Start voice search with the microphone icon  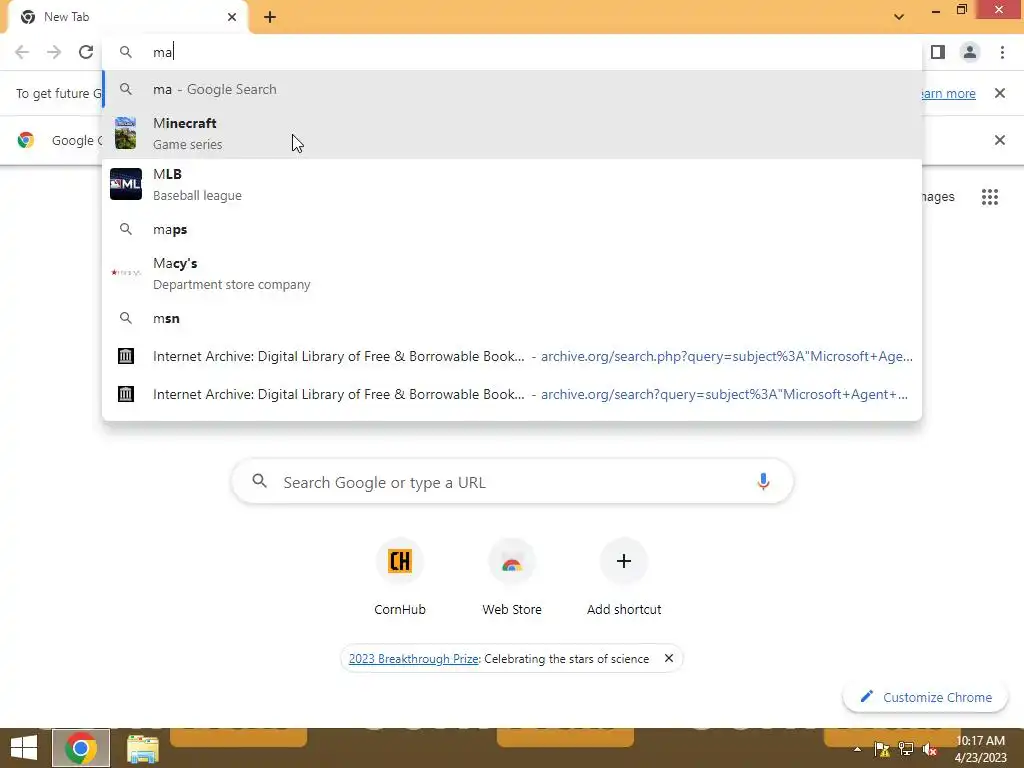pos(763,482)
